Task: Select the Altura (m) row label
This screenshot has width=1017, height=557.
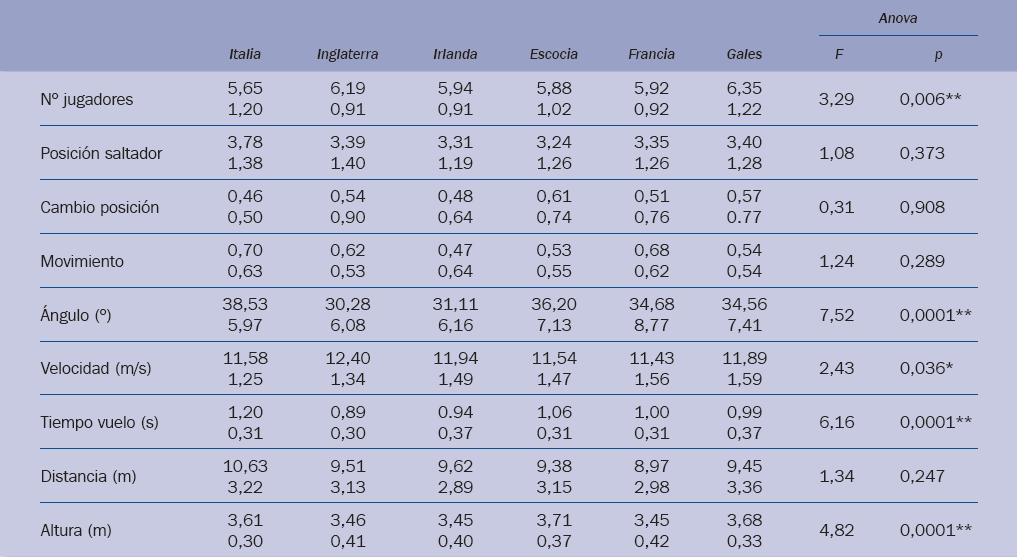Action: [x=78, y=530]
